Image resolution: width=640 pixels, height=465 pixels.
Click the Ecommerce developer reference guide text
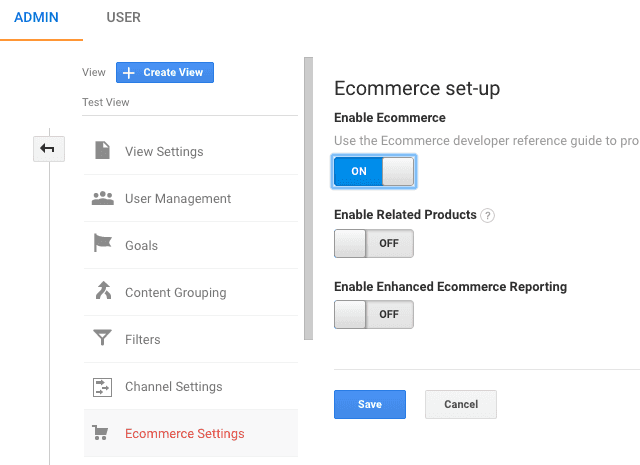487,140
